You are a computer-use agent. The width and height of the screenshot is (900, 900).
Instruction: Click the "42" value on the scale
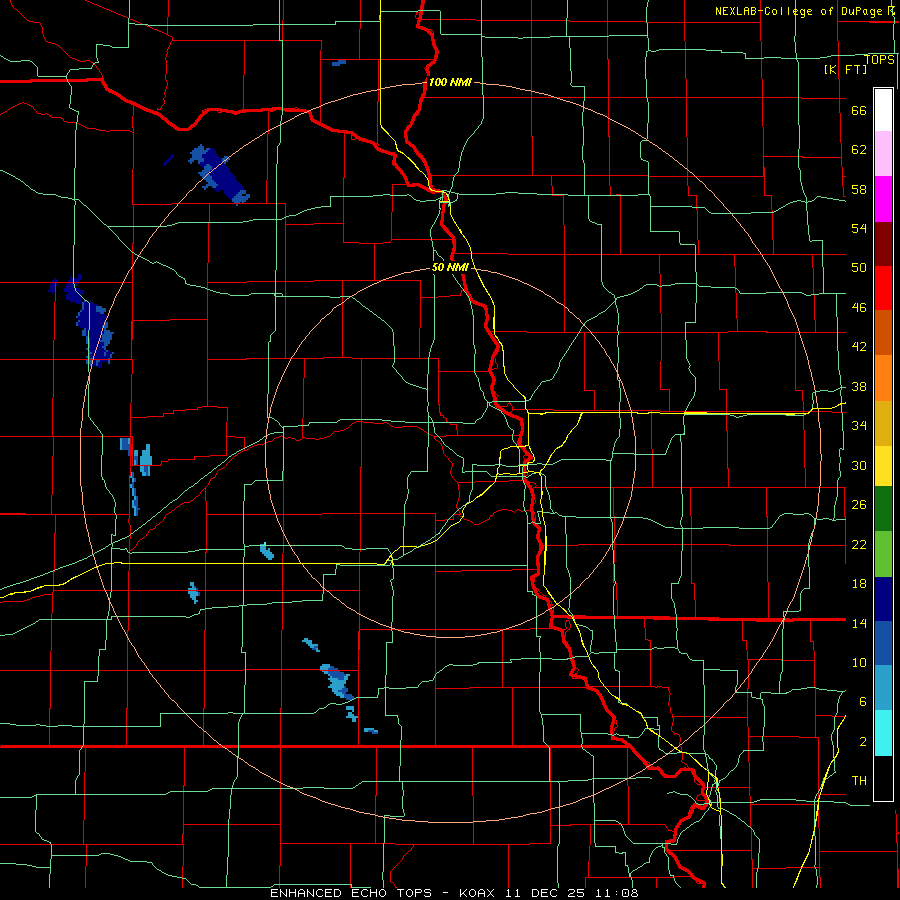859,347
